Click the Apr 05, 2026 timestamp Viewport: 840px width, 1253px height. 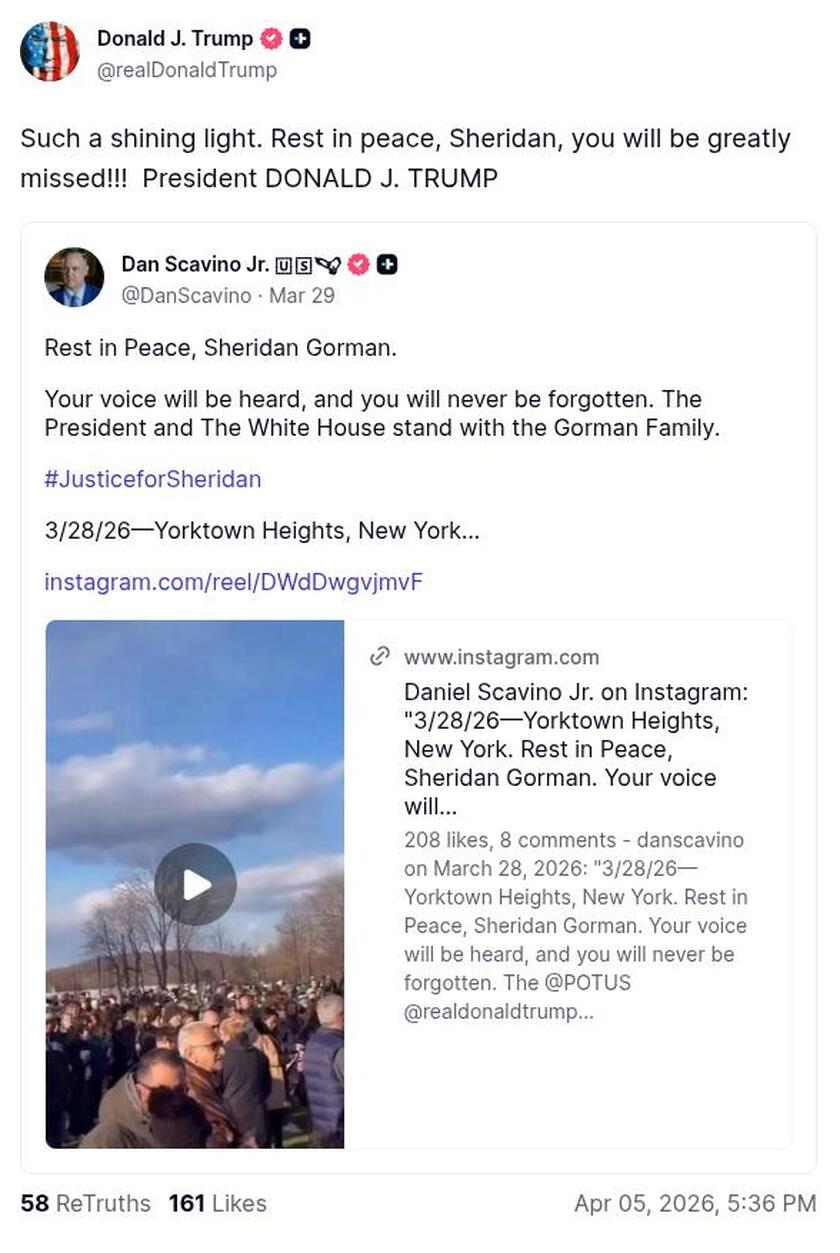(695, 1203)
